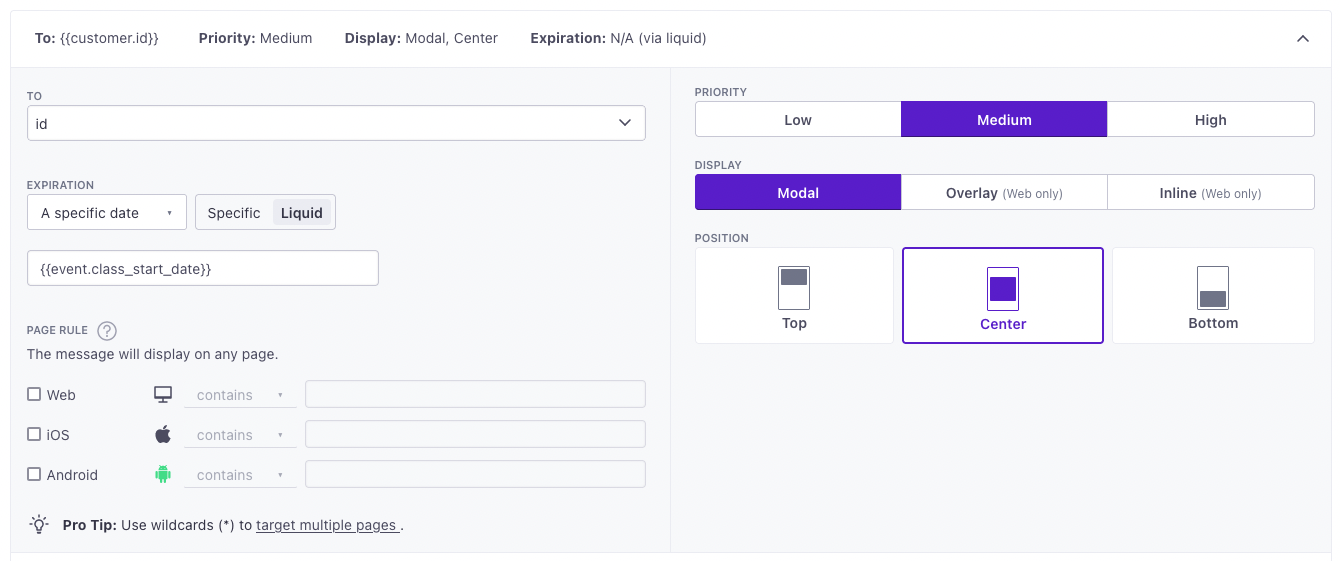Set priority to Medium
1340x561 pixels.
click(1004, 119)
